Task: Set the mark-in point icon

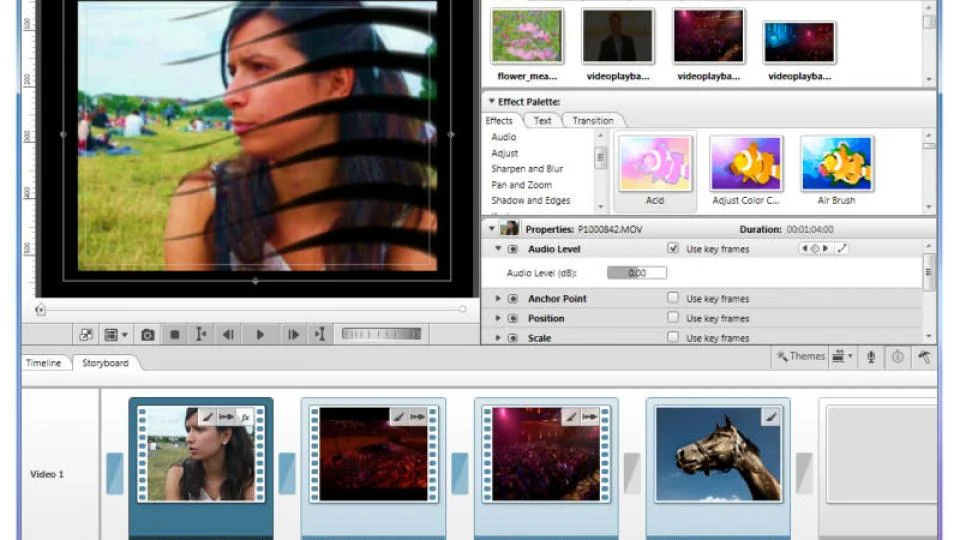Action: click(x=201, y=334)
